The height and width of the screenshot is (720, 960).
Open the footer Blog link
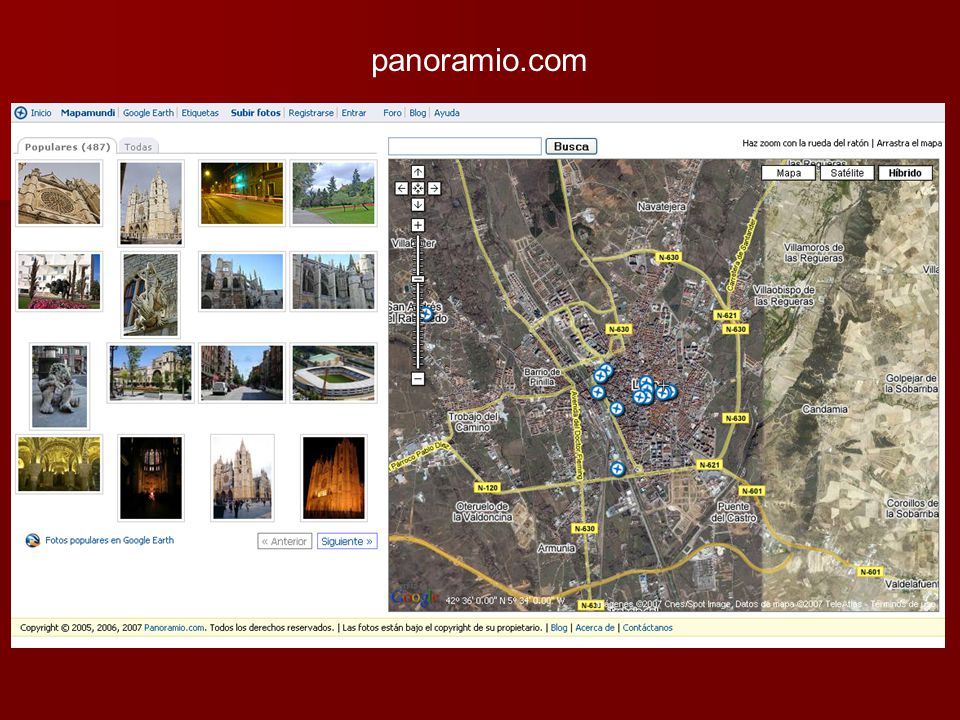pyautogui.click(x=559, y=628)
